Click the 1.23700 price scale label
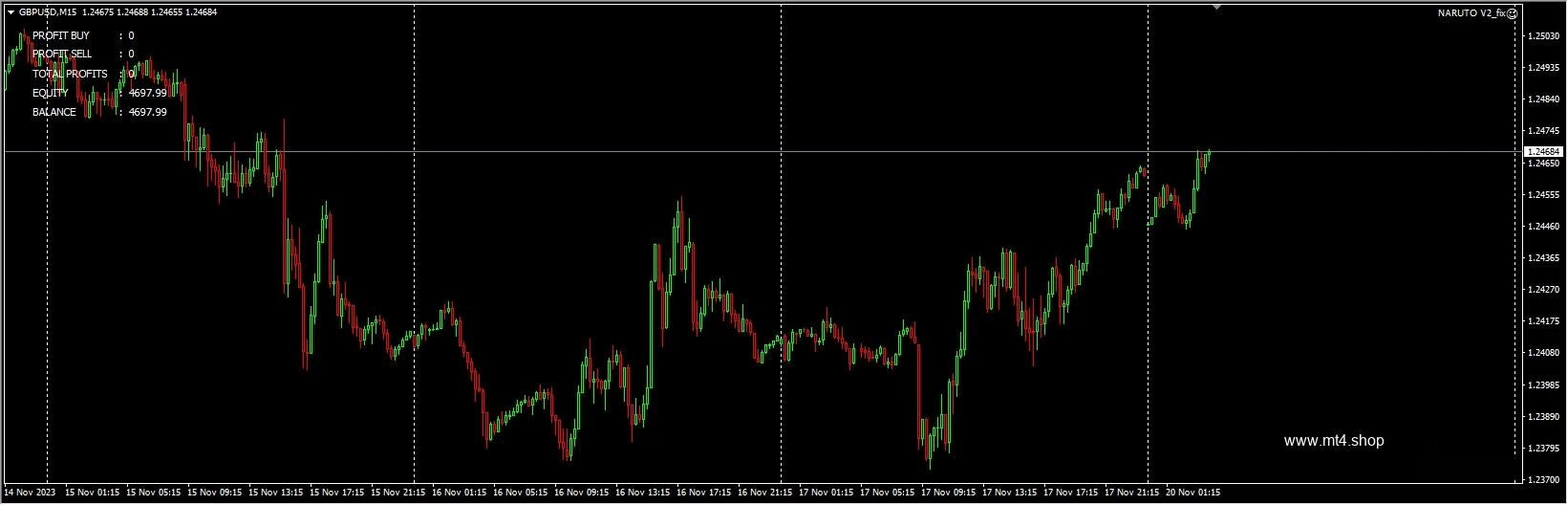This screenshot has width=1568, height=505. tap(1544, 480)
